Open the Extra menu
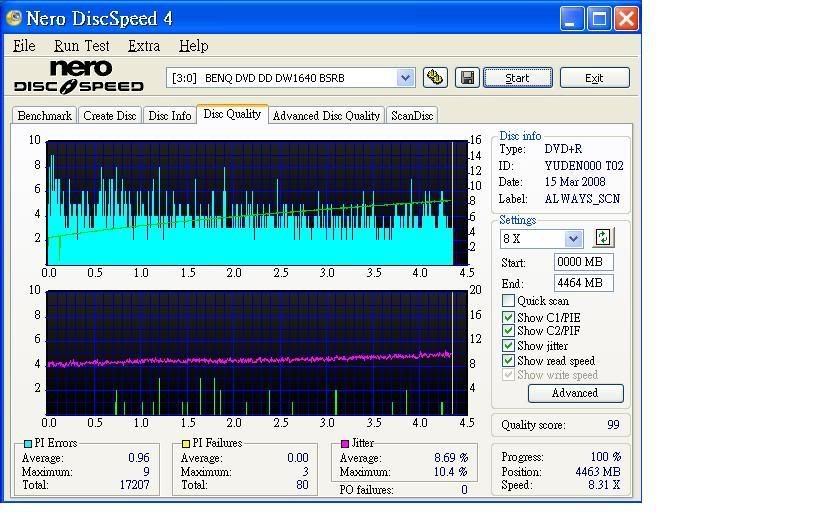The image size is (840, 525). click(144, 46)
